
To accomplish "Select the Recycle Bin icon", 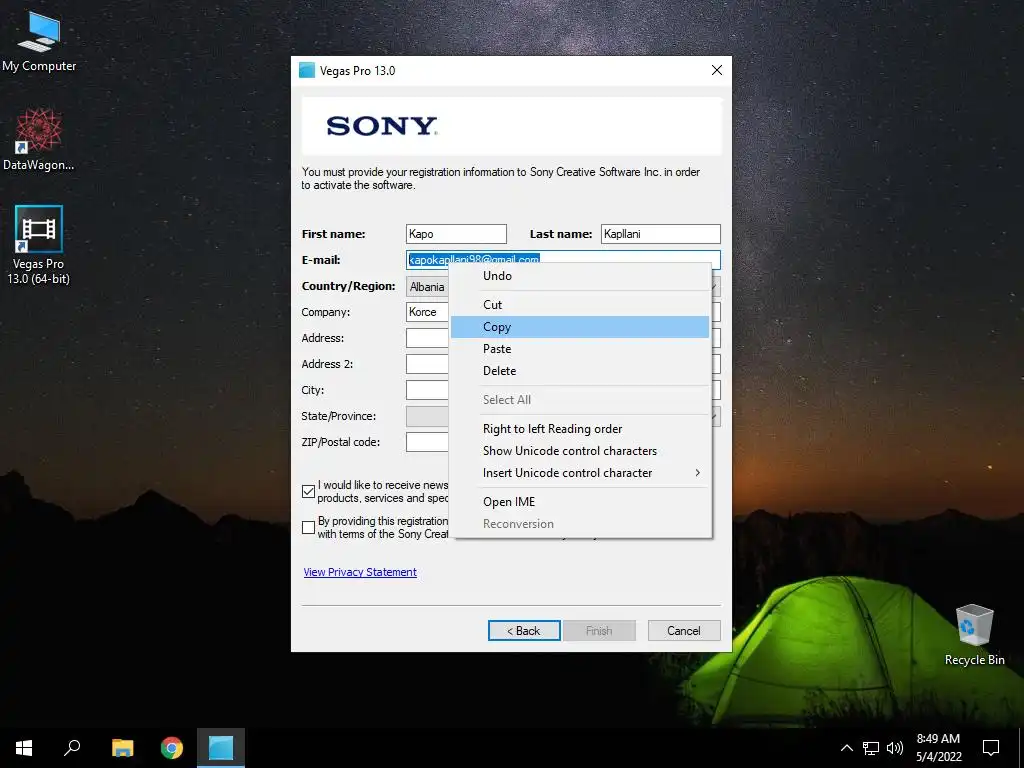I will [974, 634].
